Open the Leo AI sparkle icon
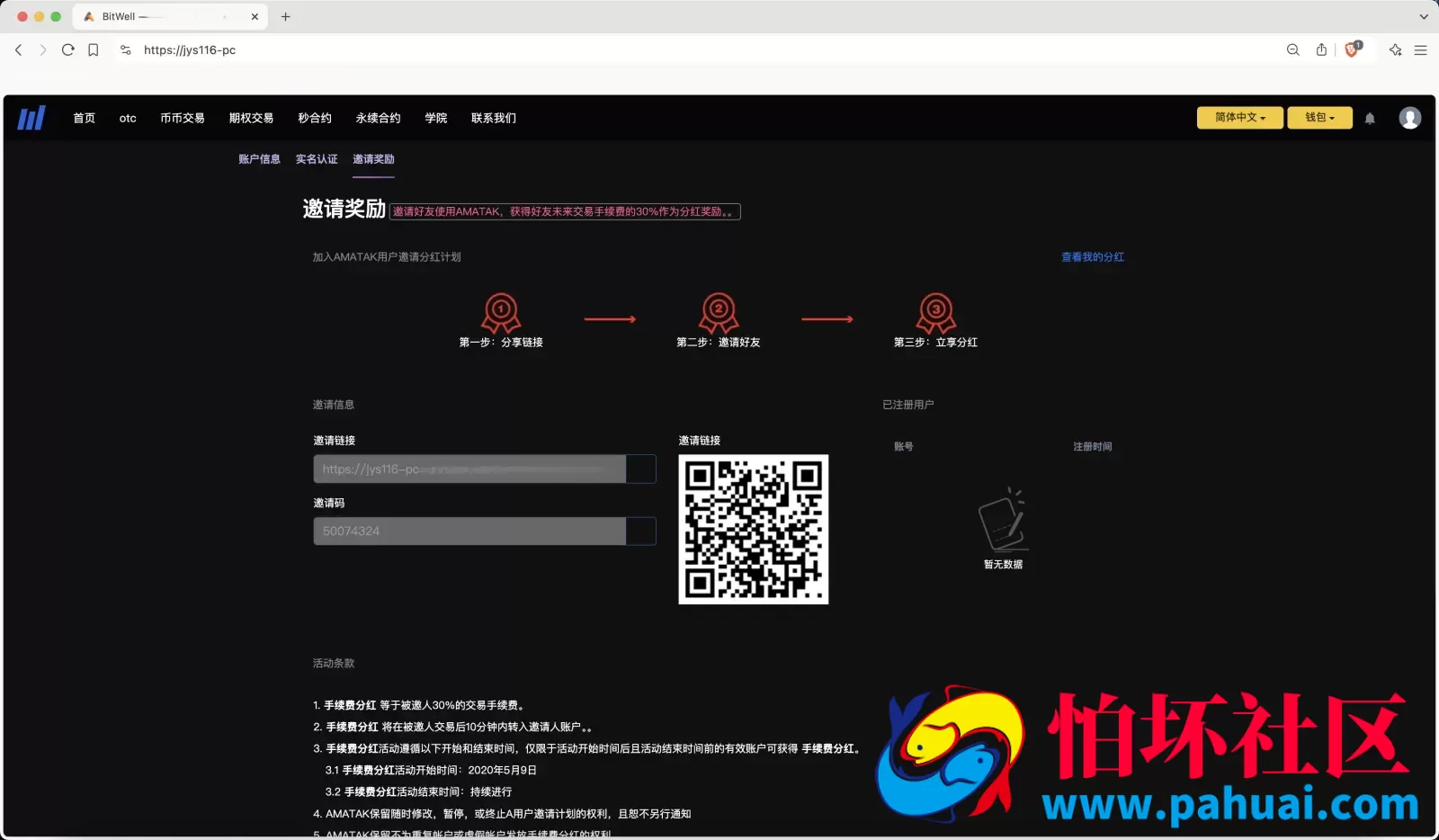Viewport: 1439px width, 840px height. (x=1395, y=50)
